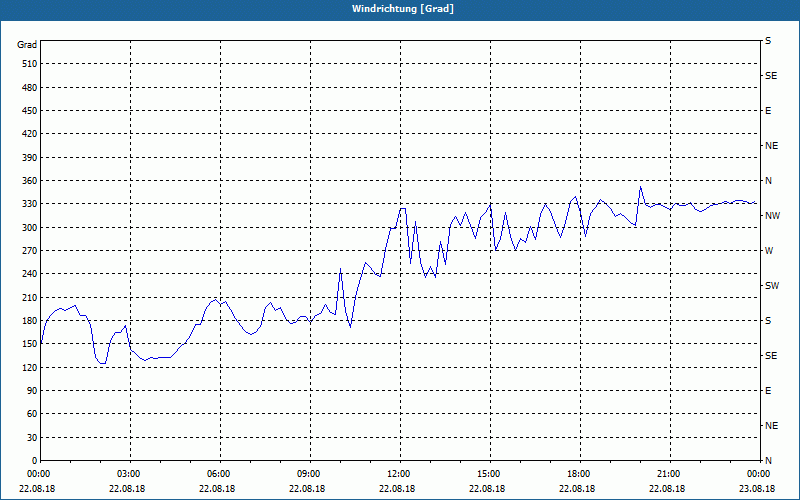Select the 09:00 time axis label
Screen dimensions: 800x500
click(x=310, y=474)
